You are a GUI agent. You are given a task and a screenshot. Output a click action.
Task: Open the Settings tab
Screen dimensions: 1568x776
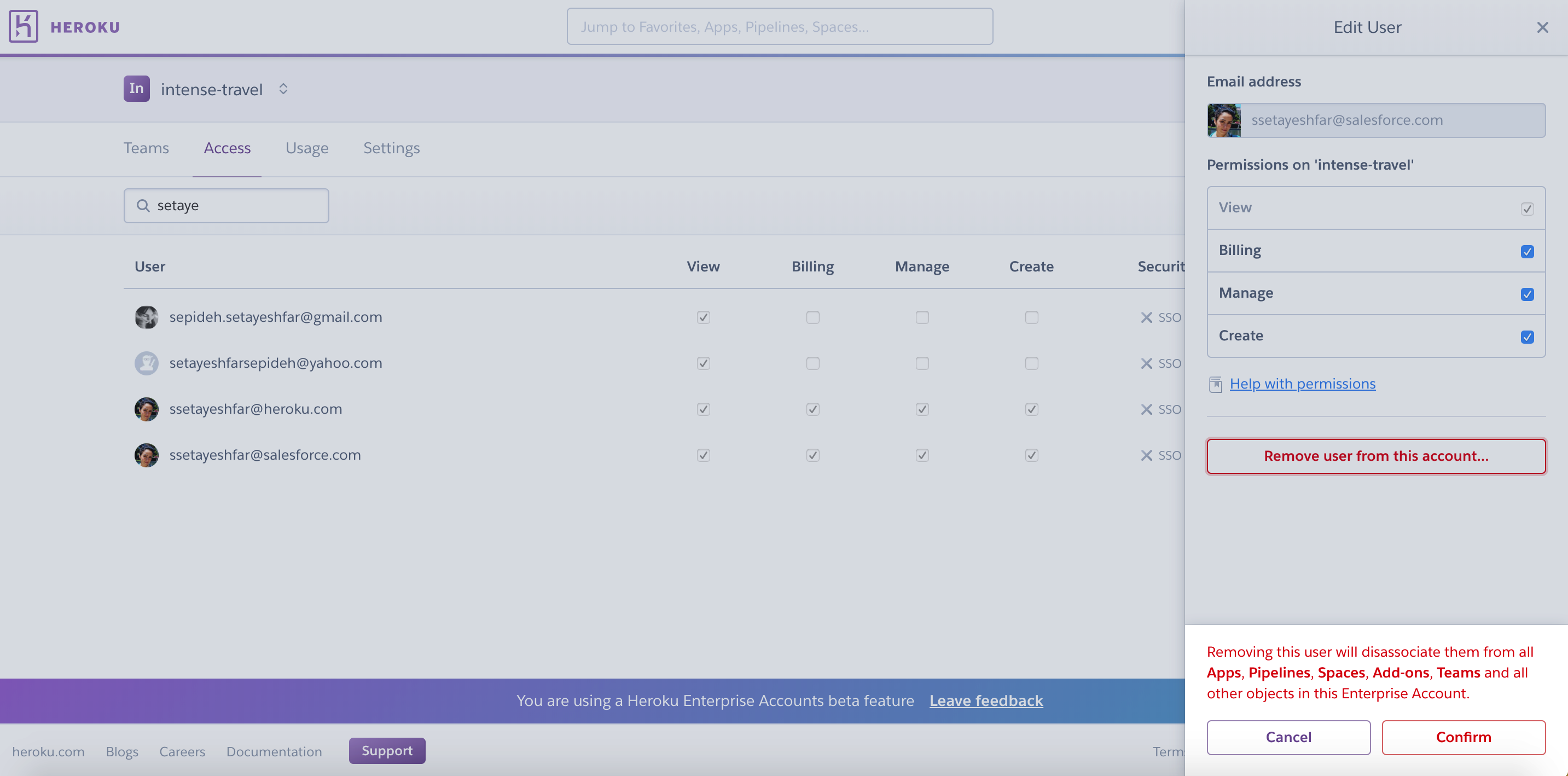point(391,148)
